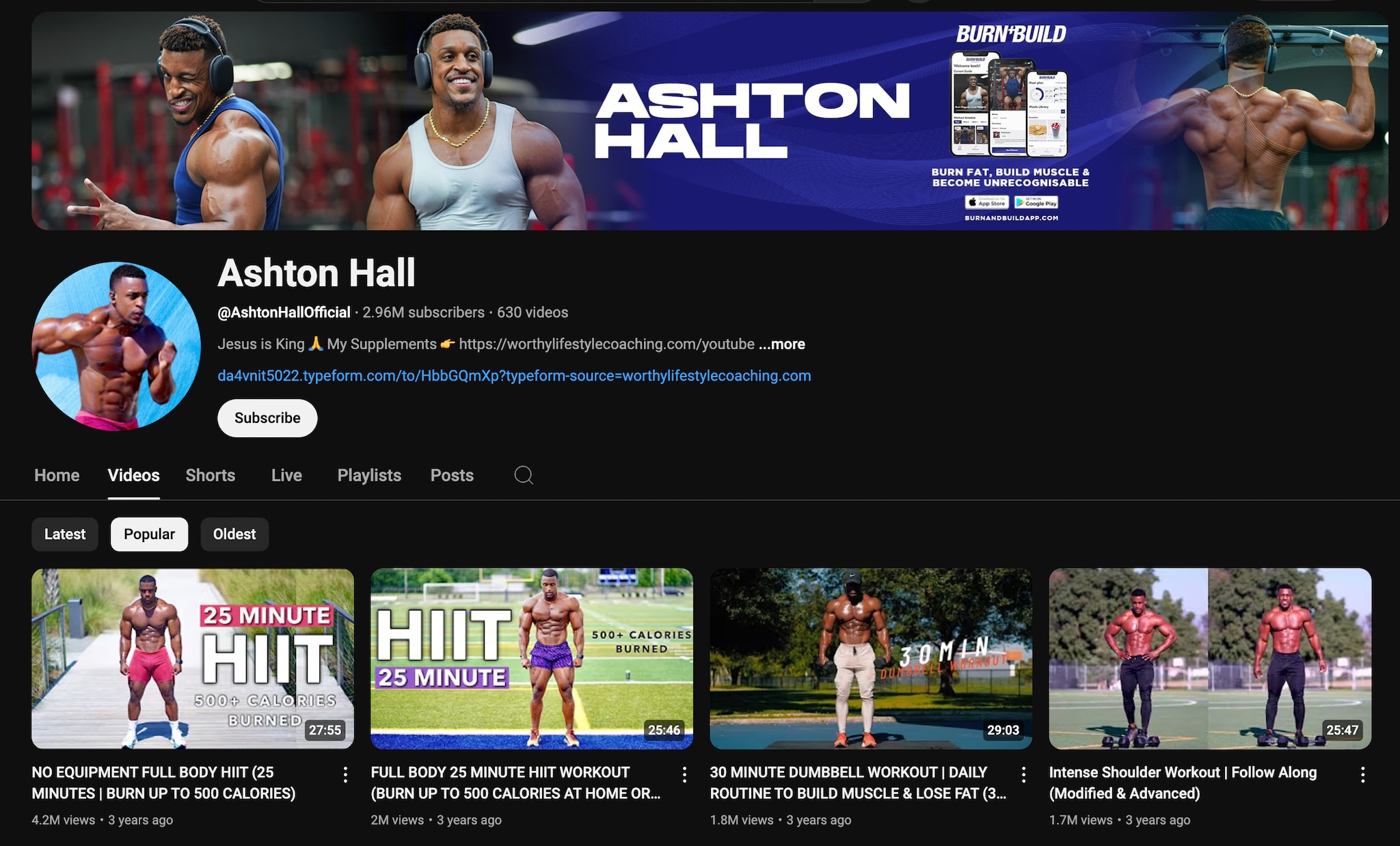Image resolution: width=1400 pixels, height=846 pixels.
Task: Open more options for 30 MINUTE DUMBBELL video
Action: point(1023,774)
